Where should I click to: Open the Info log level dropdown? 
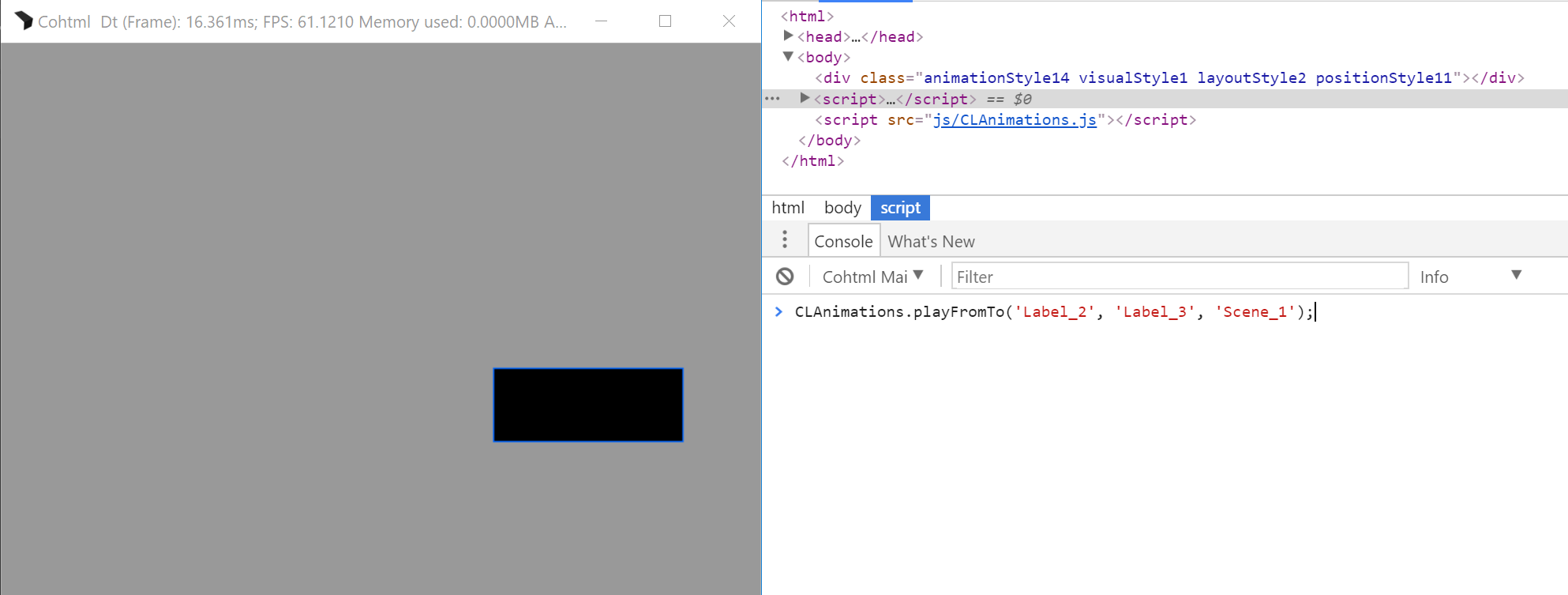click(1470, 277)
